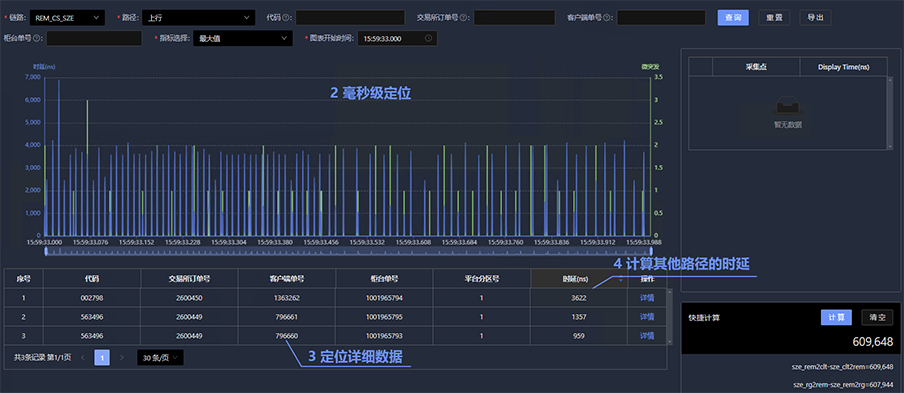Open time picker via clock icon

(428, 39)
